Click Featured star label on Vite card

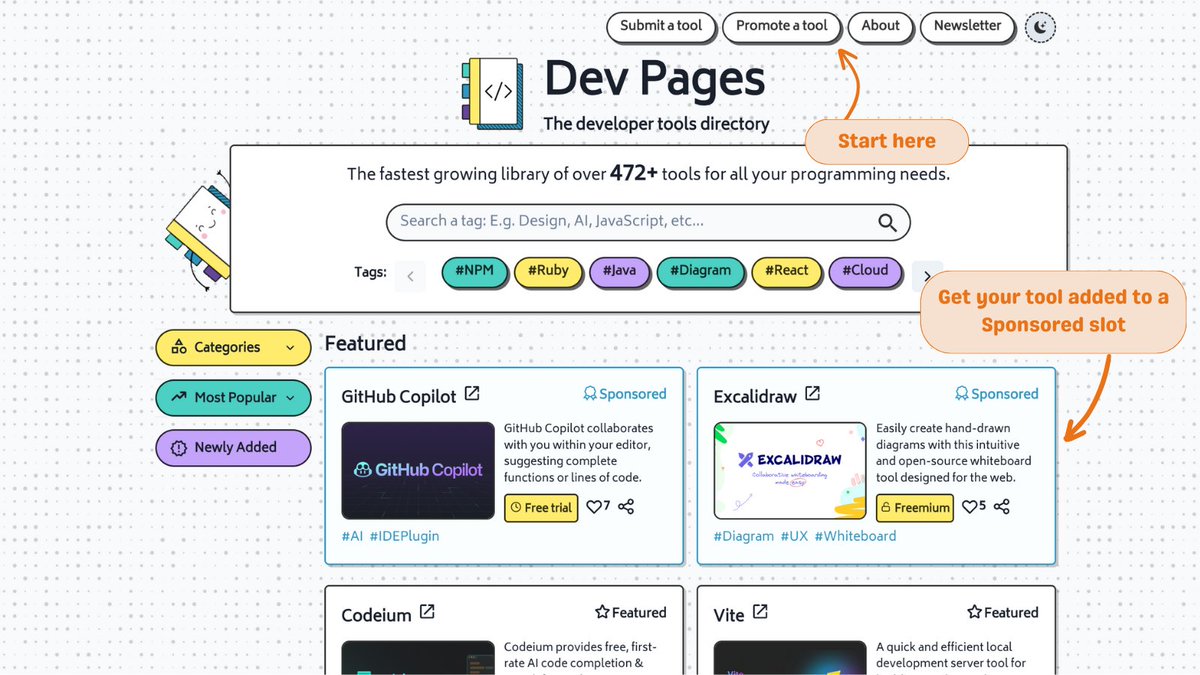[x=1003, y=612]
